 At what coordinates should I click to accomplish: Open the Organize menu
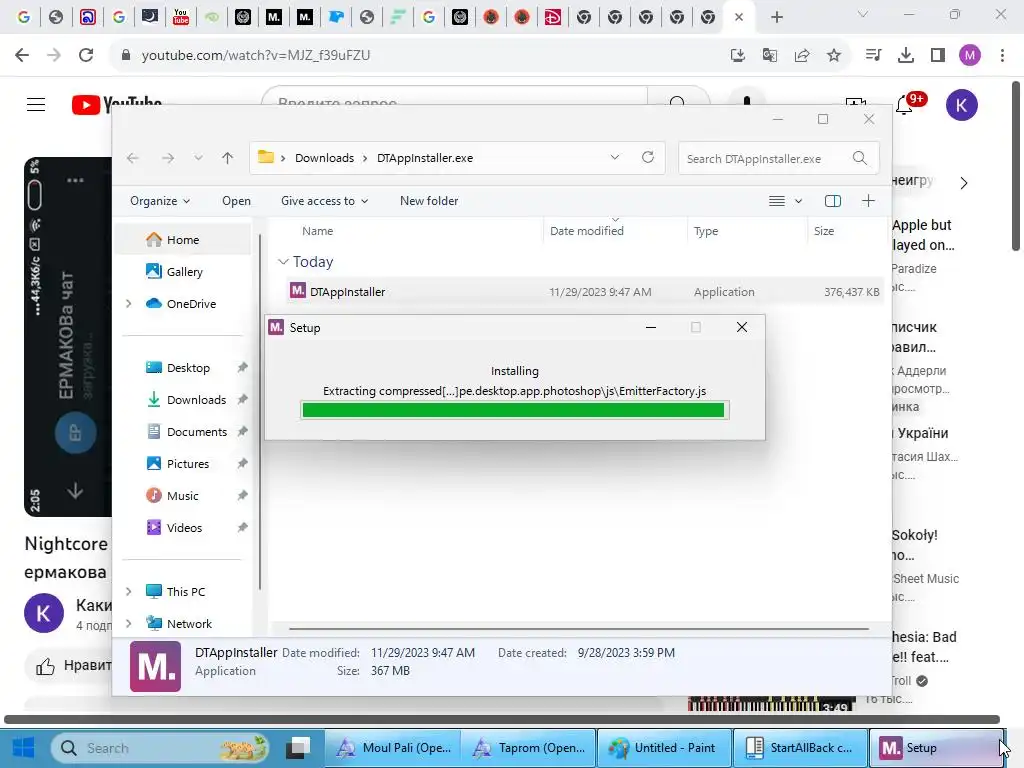(160, 201)
